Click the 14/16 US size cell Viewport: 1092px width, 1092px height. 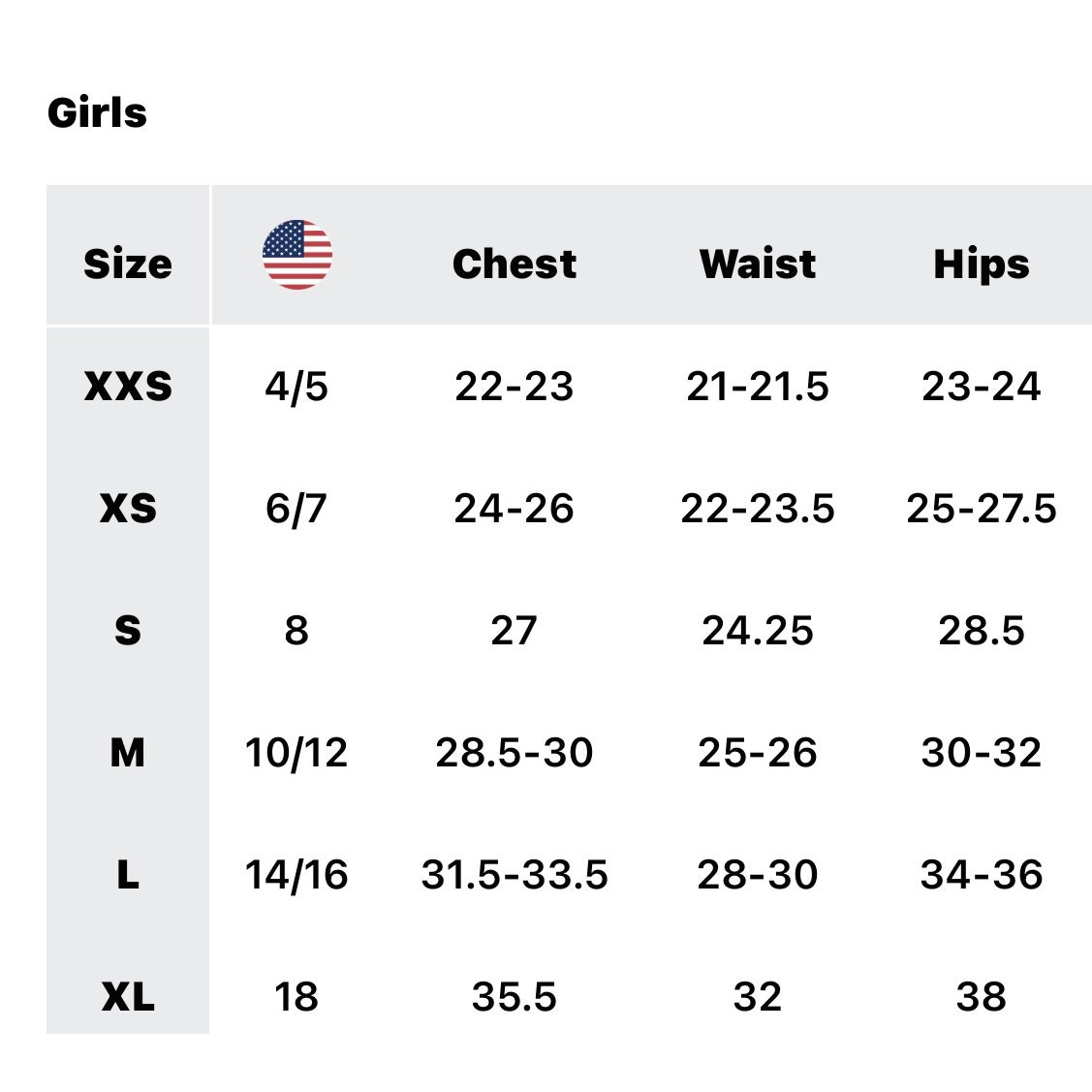296,875
